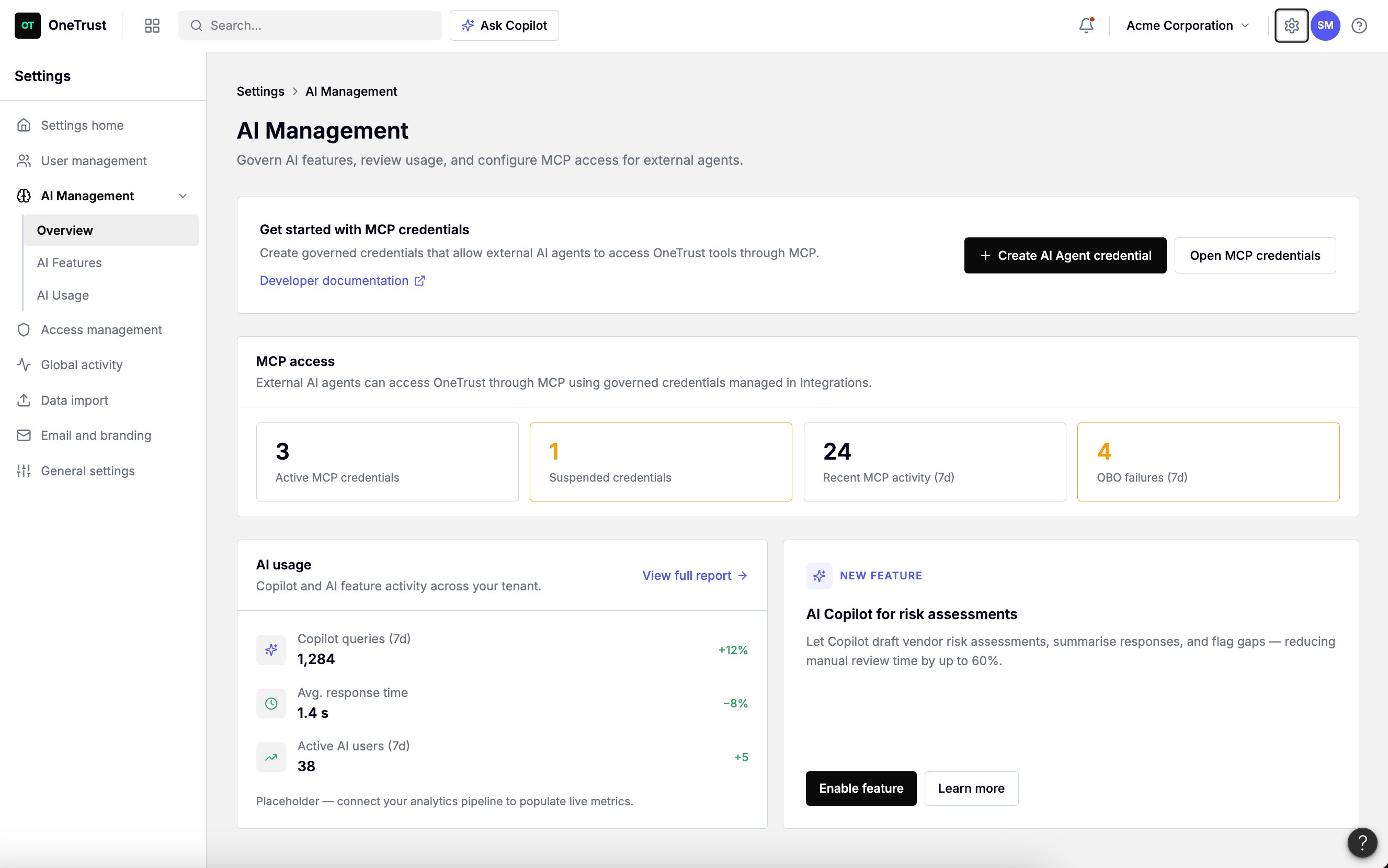The height and width of the screenshot is (868, 1388).
Task: Click Settings in the breadcrumb
Action: (260, 92)
